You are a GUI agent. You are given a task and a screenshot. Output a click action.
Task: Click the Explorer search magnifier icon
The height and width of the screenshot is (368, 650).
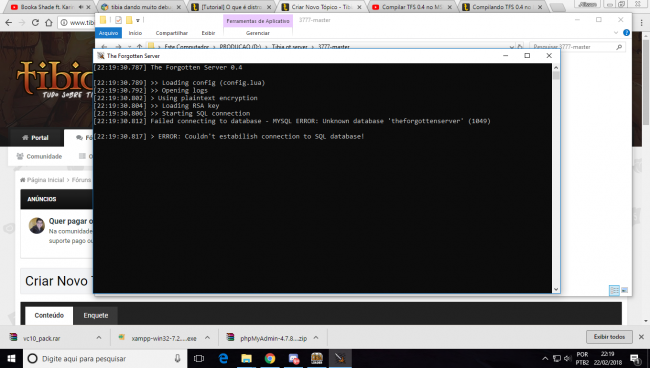pos(619,47)
